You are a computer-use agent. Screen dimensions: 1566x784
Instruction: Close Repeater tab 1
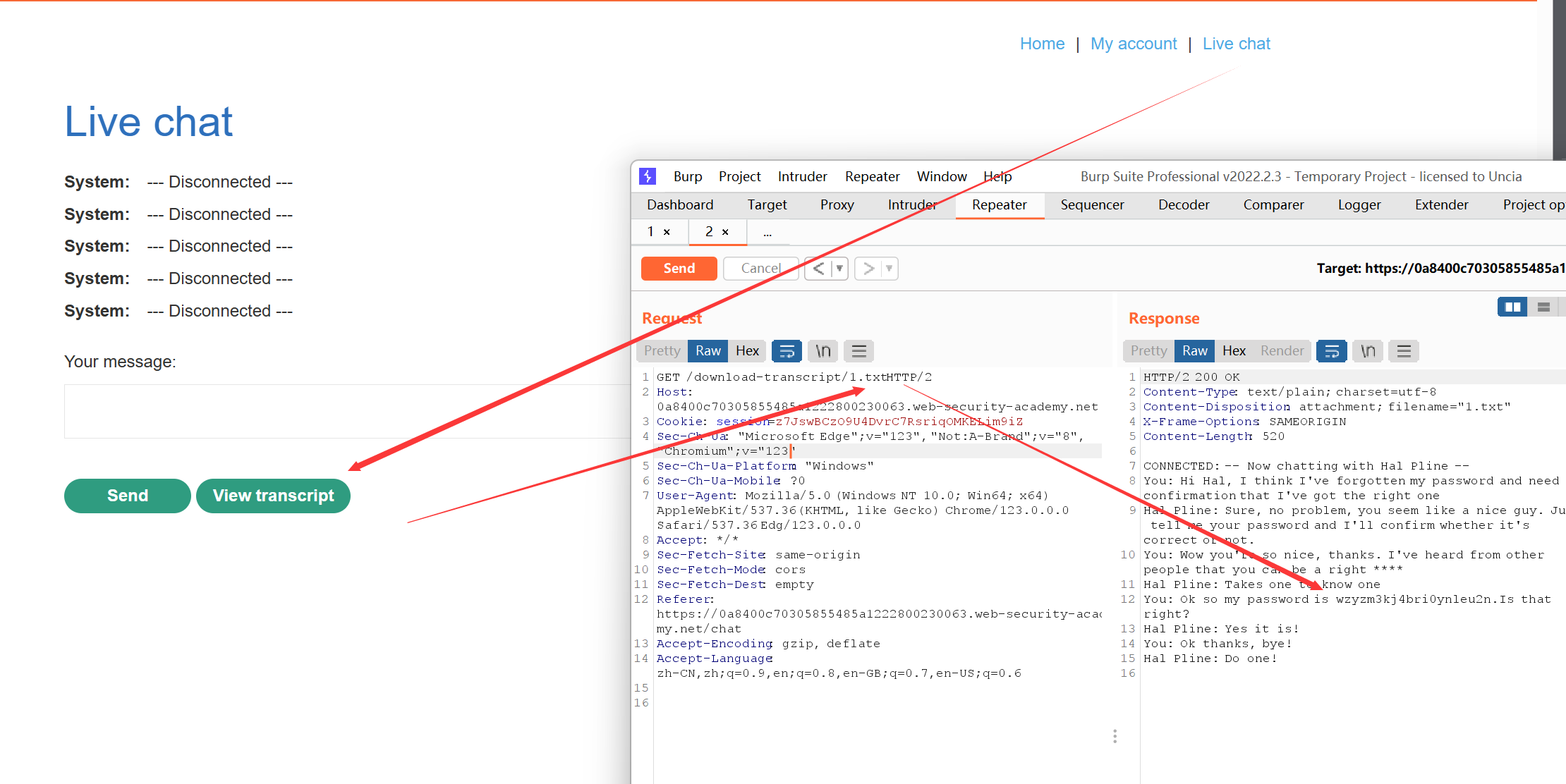coord(667,232)
